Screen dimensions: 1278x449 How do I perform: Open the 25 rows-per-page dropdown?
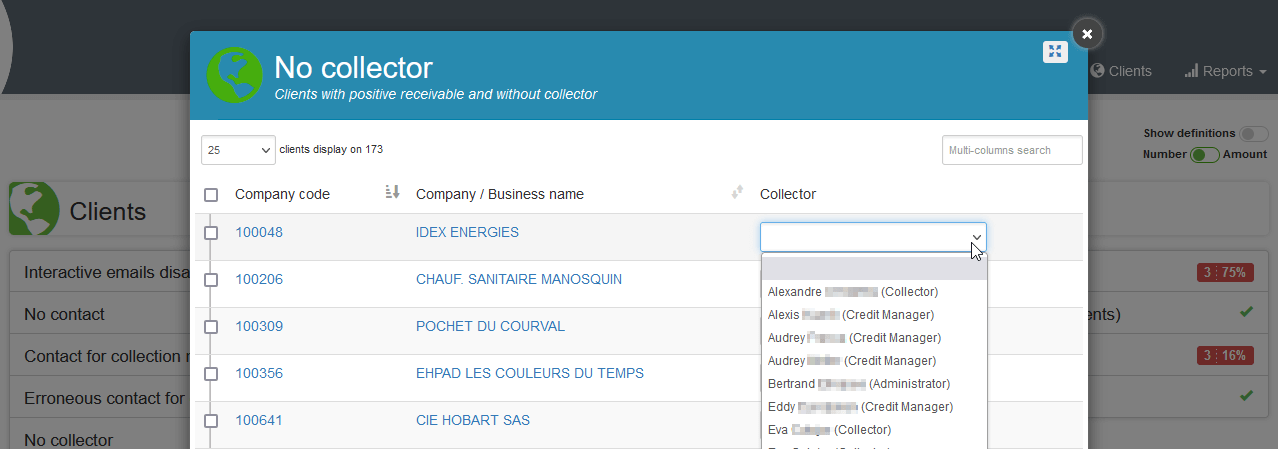[x=238, y=150]
